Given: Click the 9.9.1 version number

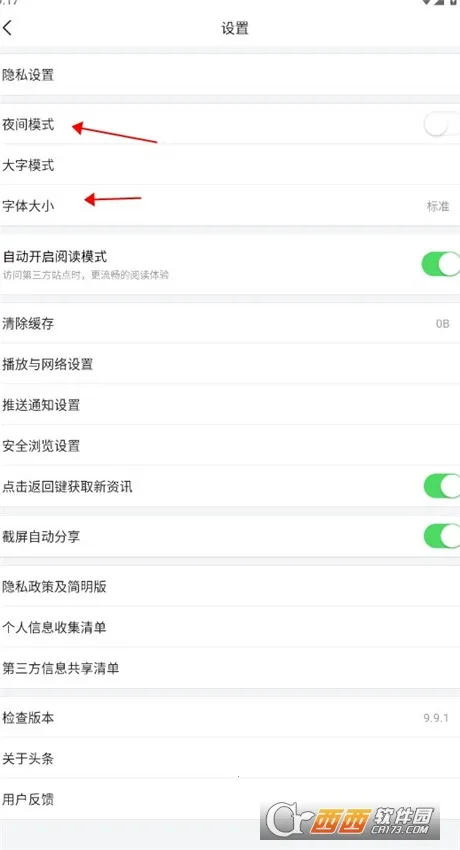Looking at the screenshot, I should 436,718.
